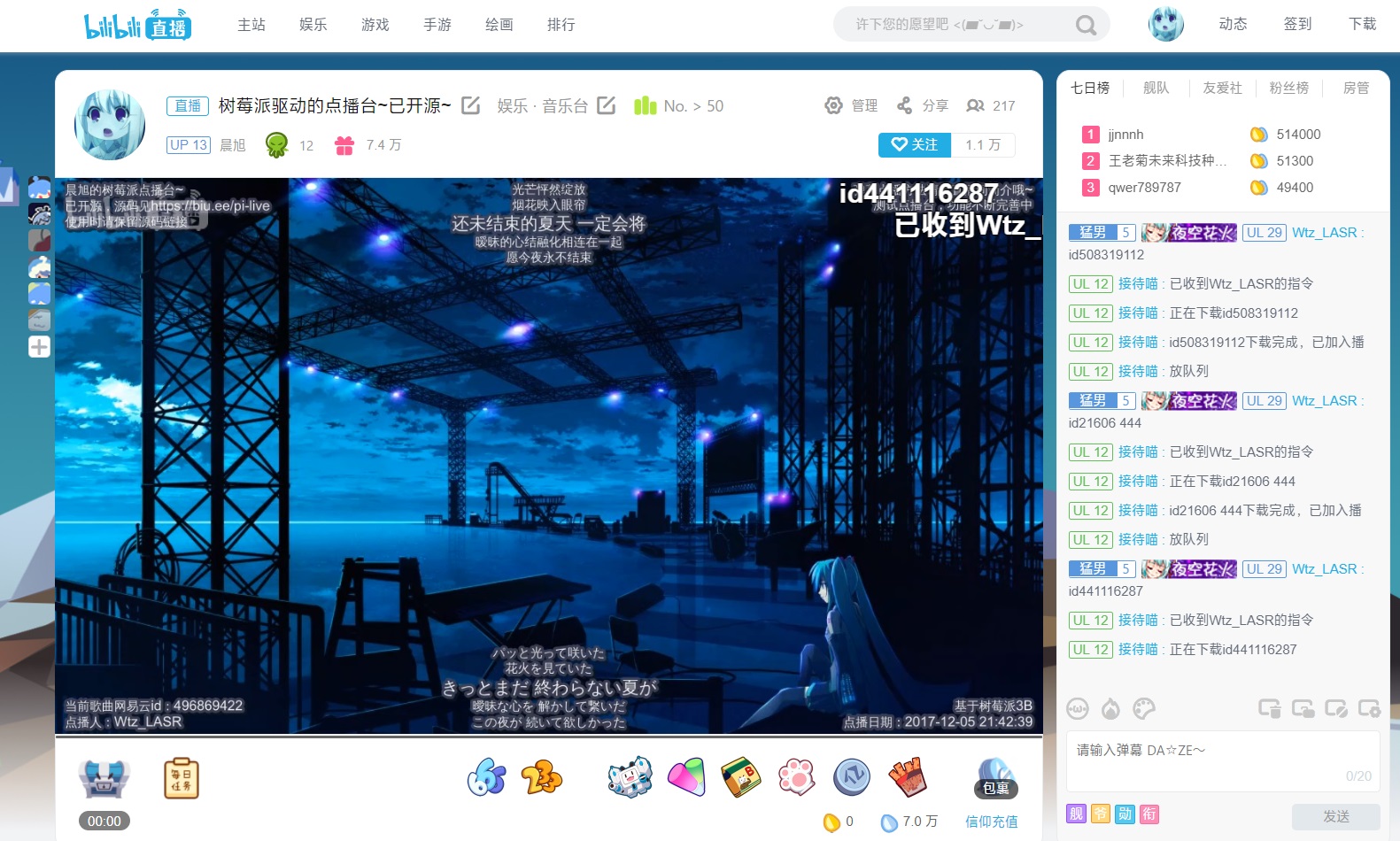Send the french fries gift
This screenshot has height=841, width=1400.
tap(908, 777)
